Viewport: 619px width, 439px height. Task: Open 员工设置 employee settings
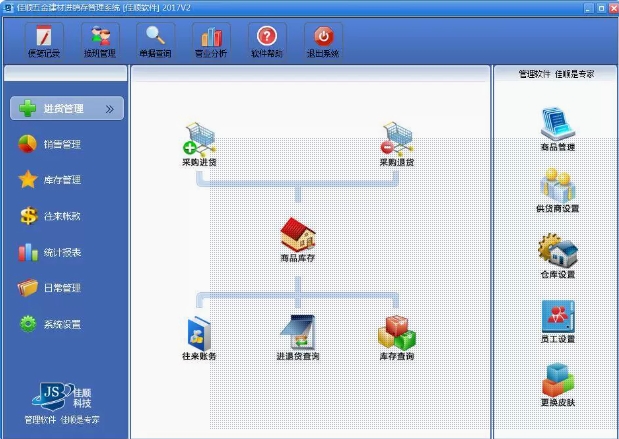click(558, 321)
